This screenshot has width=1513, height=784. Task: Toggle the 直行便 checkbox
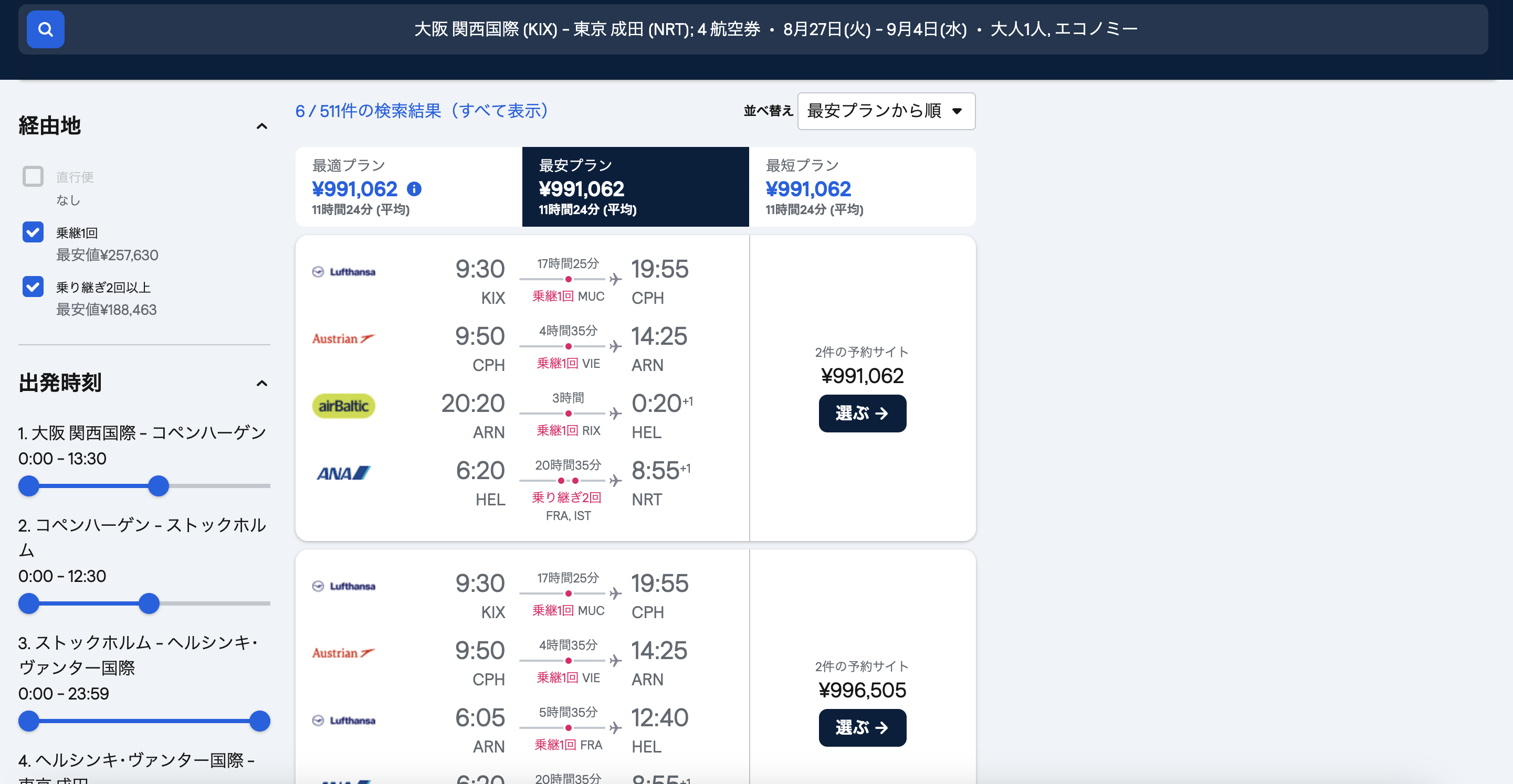(33, 176)
